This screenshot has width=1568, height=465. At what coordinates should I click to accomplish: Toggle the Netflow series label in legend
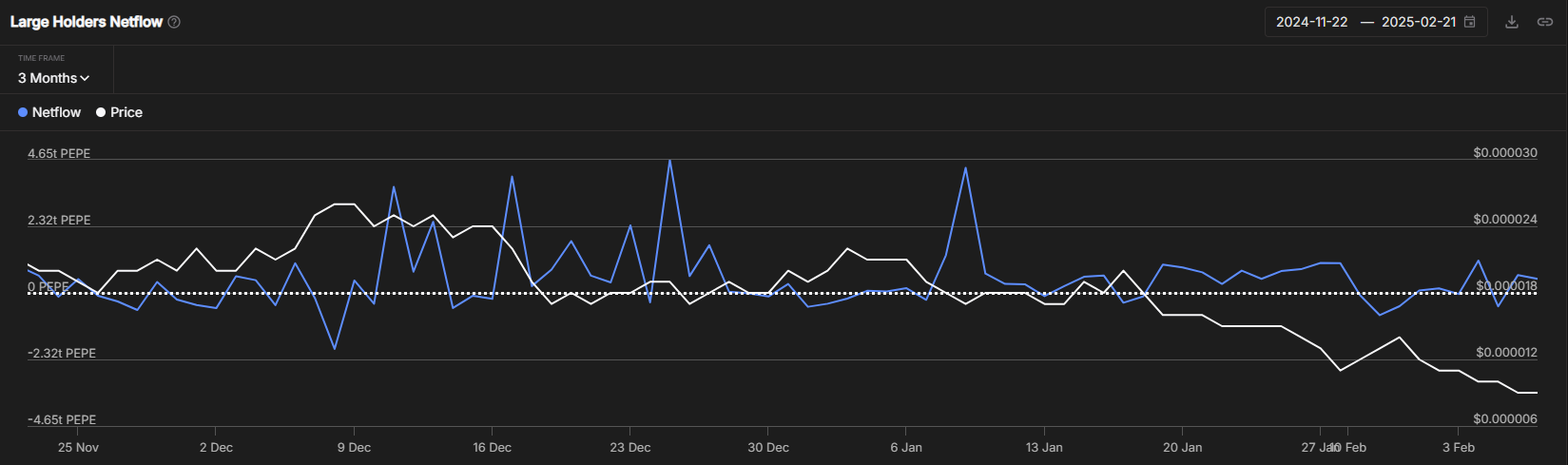(56, 112)
